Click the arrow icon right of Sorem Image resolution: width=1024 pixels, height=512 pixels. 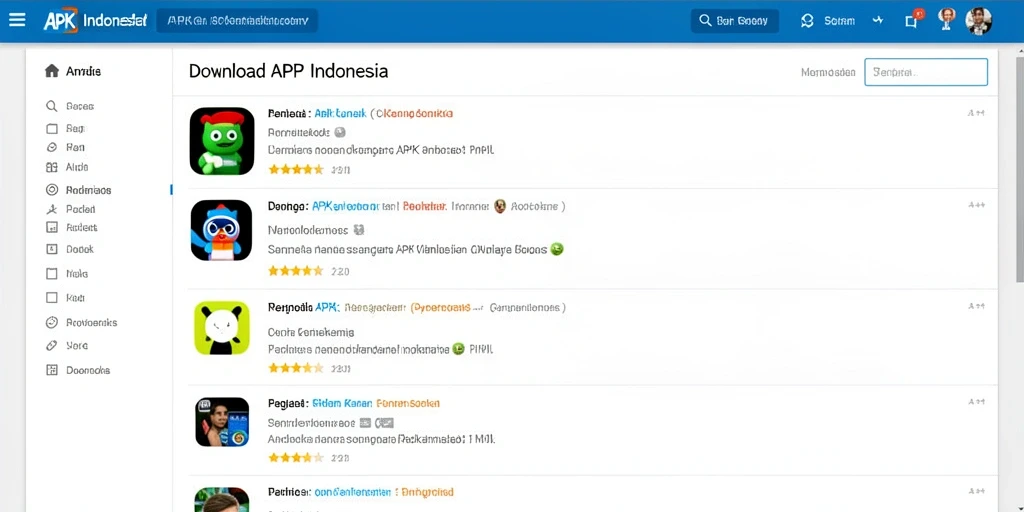[878, 21]
